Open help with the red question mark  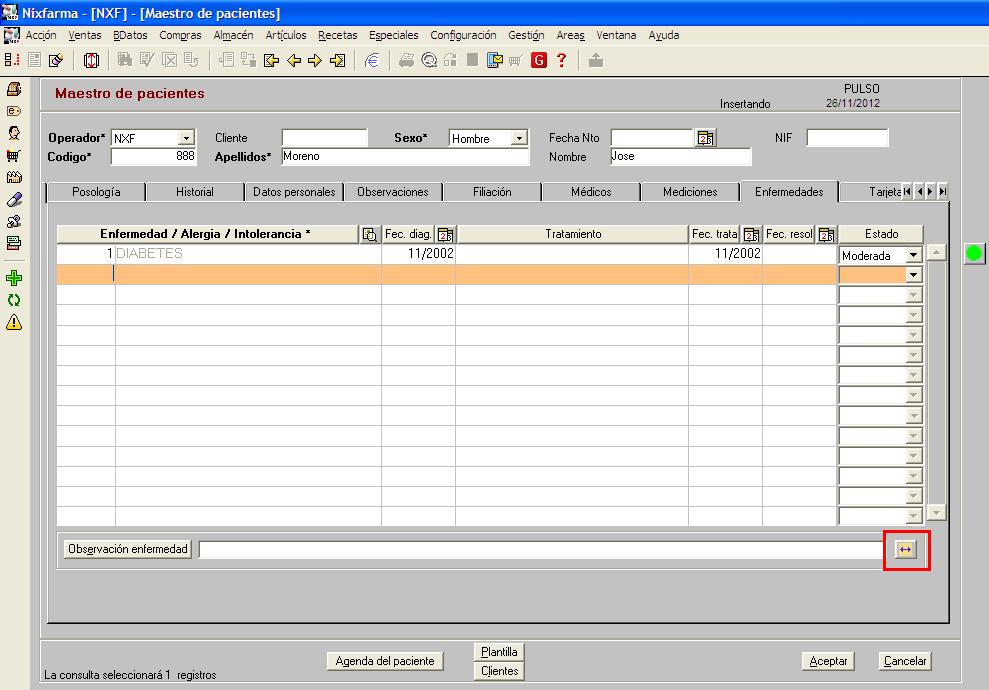(x=561, y=61)
